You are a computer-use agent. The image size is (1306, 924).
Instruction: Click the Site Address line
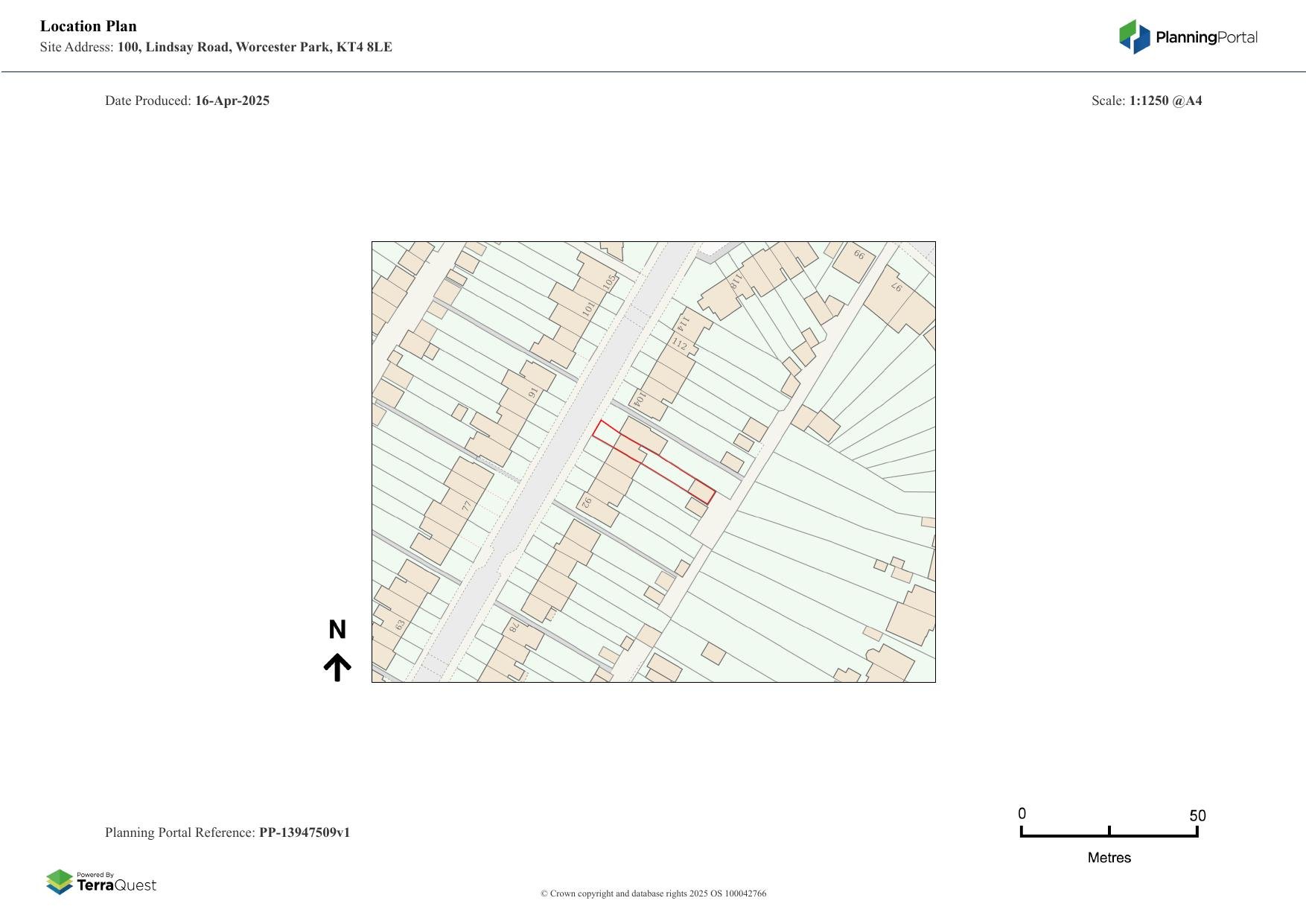(216, 46)
